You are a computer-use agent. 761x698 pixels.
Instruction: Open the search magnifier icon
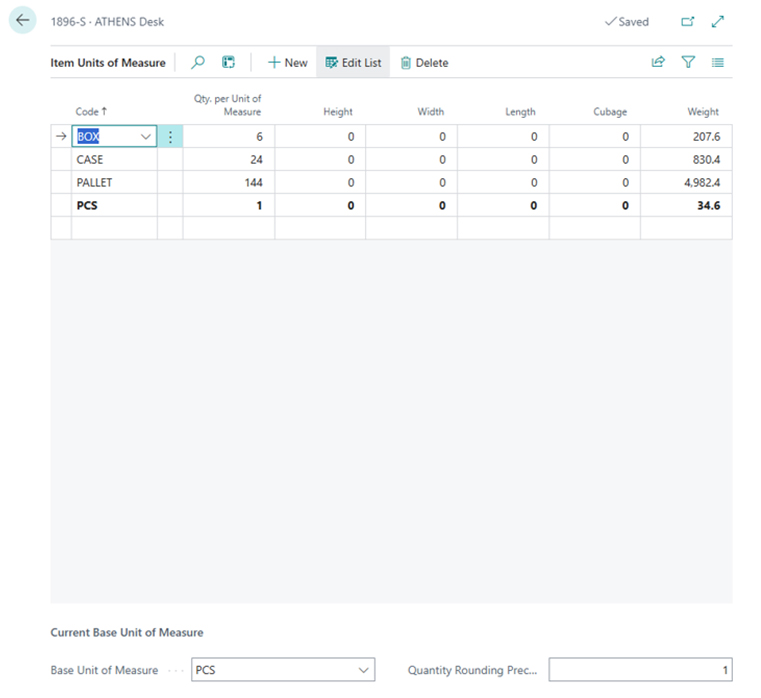[x=198, y=62]
